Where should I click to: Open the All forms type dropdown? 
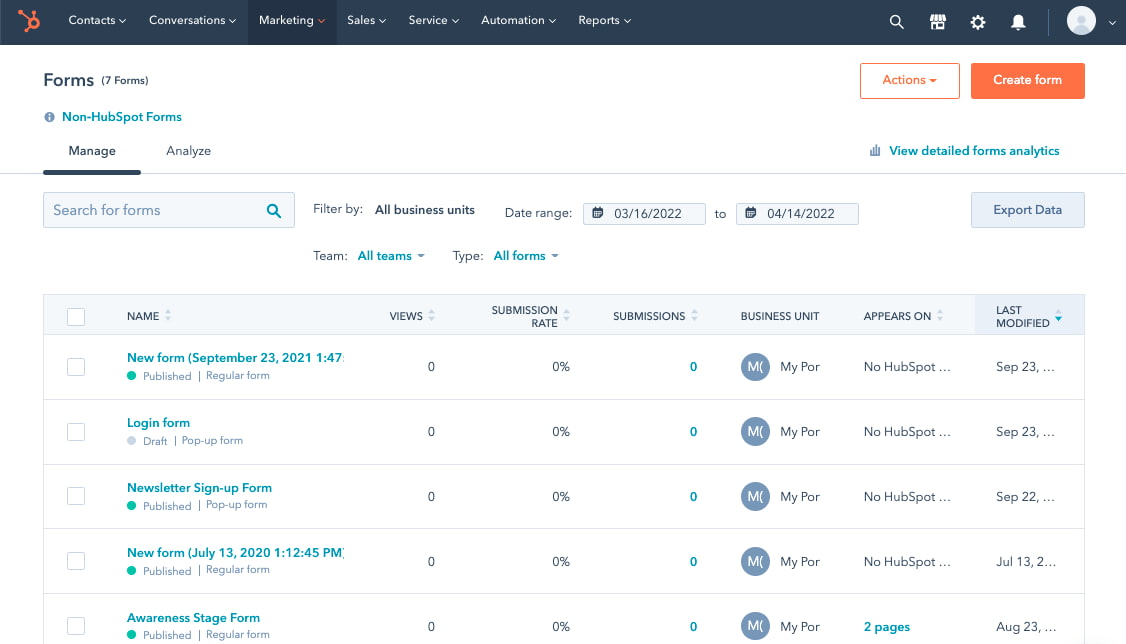click(x=526, y=255)
